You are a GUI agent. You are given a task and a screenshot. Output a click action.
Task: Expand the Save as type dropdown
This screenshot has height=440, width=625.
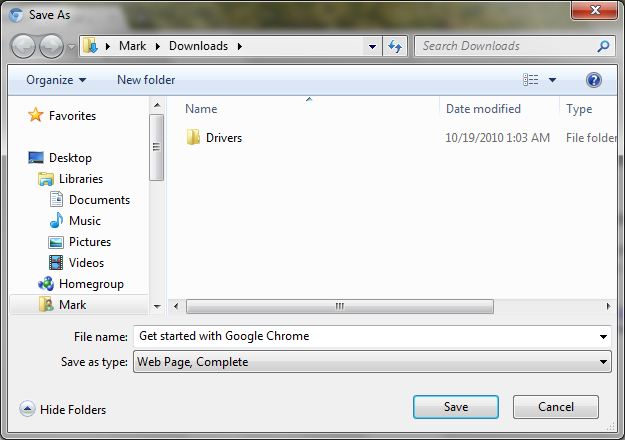(603, 362)
